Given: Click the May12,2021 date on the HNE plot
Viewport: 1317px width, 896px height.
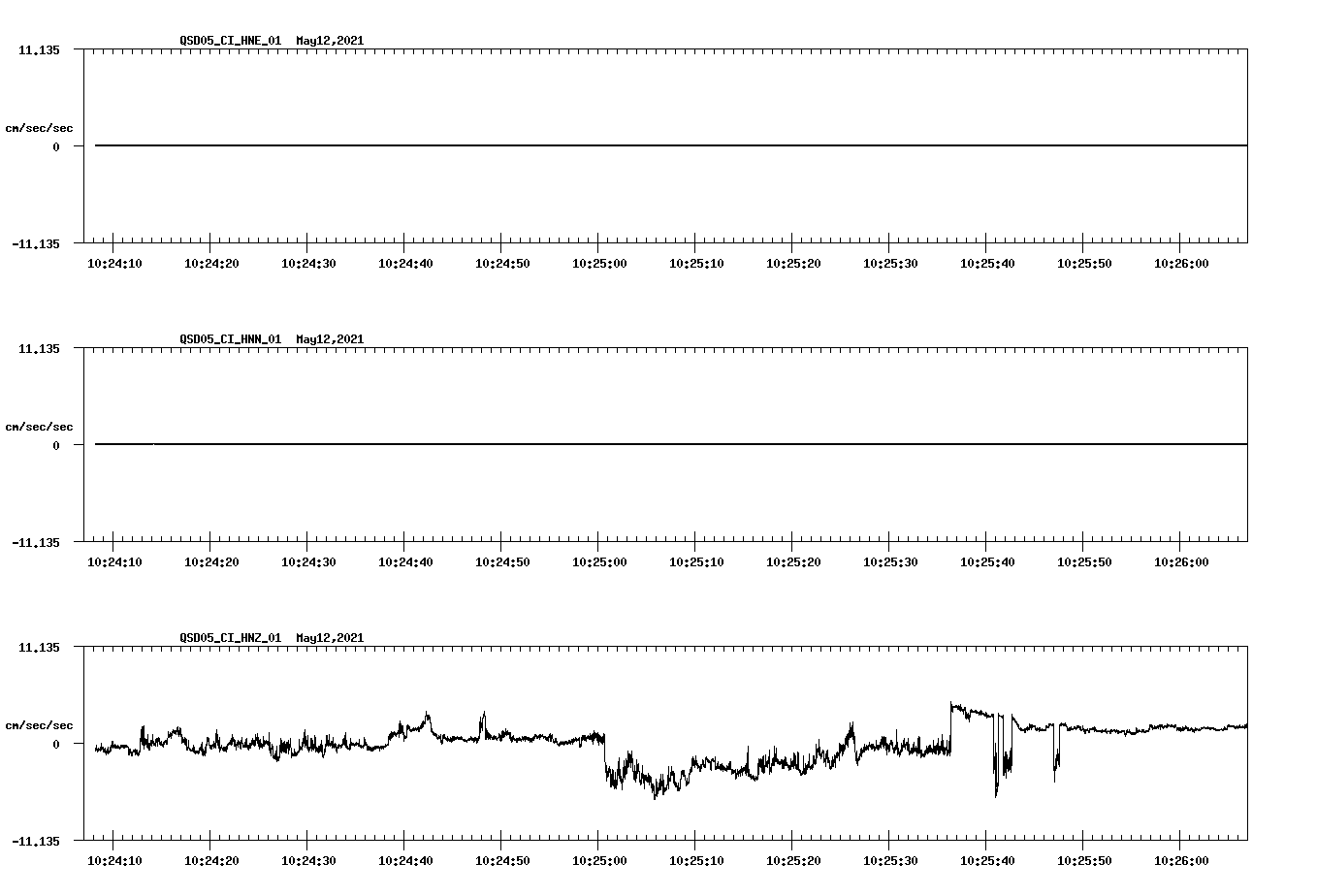Looking at the screenshot, I should coord(330,42).
